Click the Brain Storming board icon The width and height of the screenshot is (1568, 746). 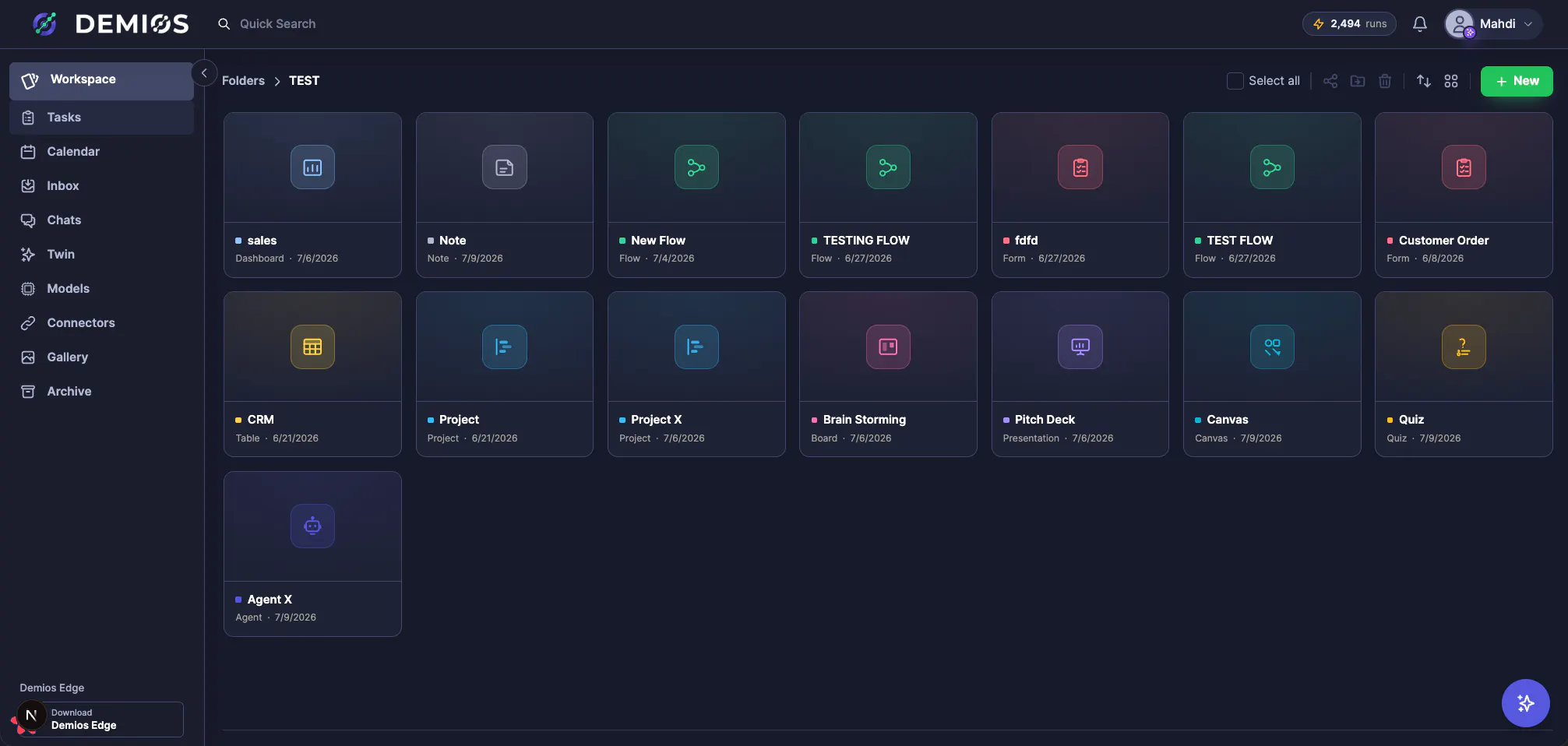pos(888,347)
